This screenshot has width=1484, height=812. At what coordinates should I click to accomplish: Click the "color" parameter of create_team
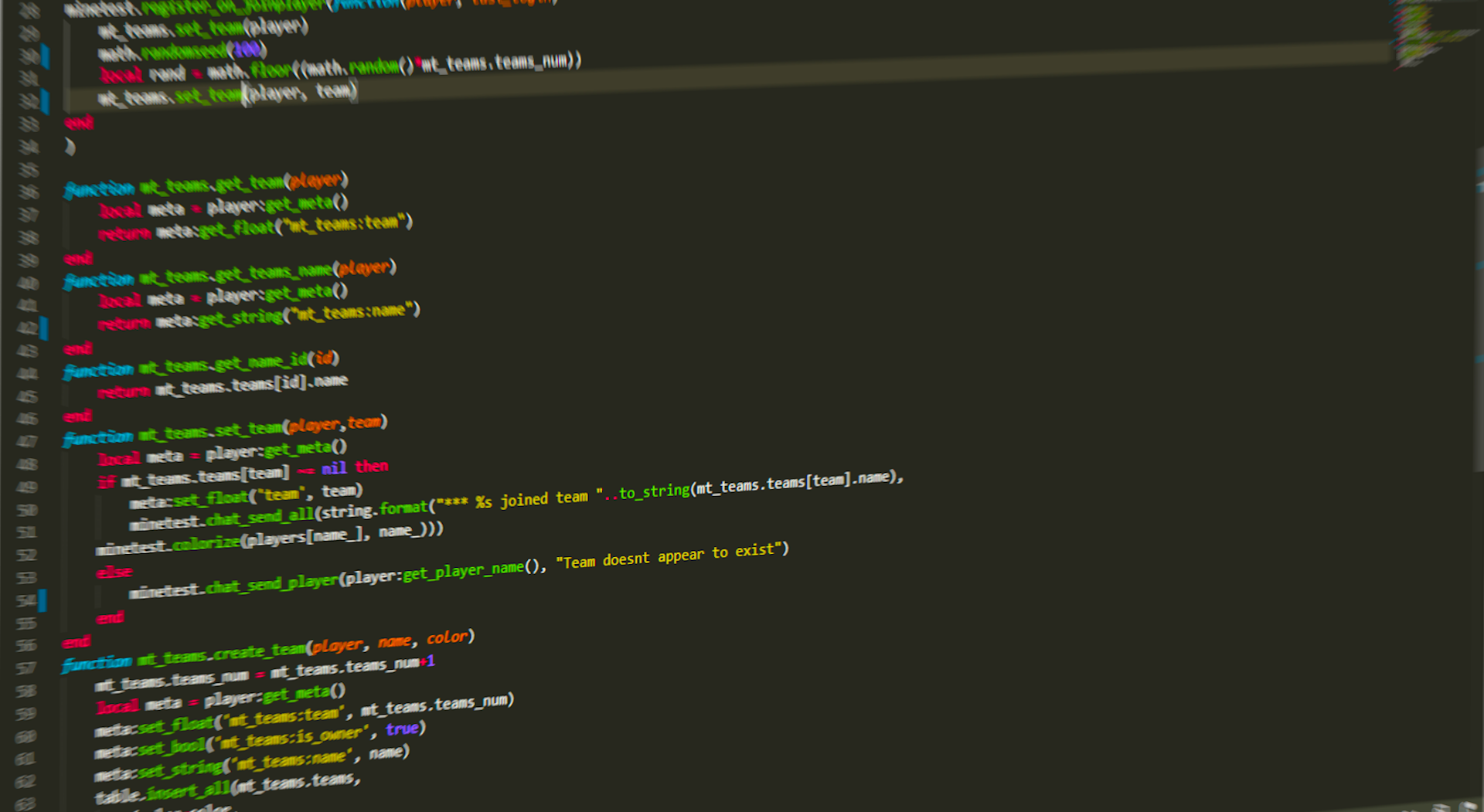[x=447, y=637]
